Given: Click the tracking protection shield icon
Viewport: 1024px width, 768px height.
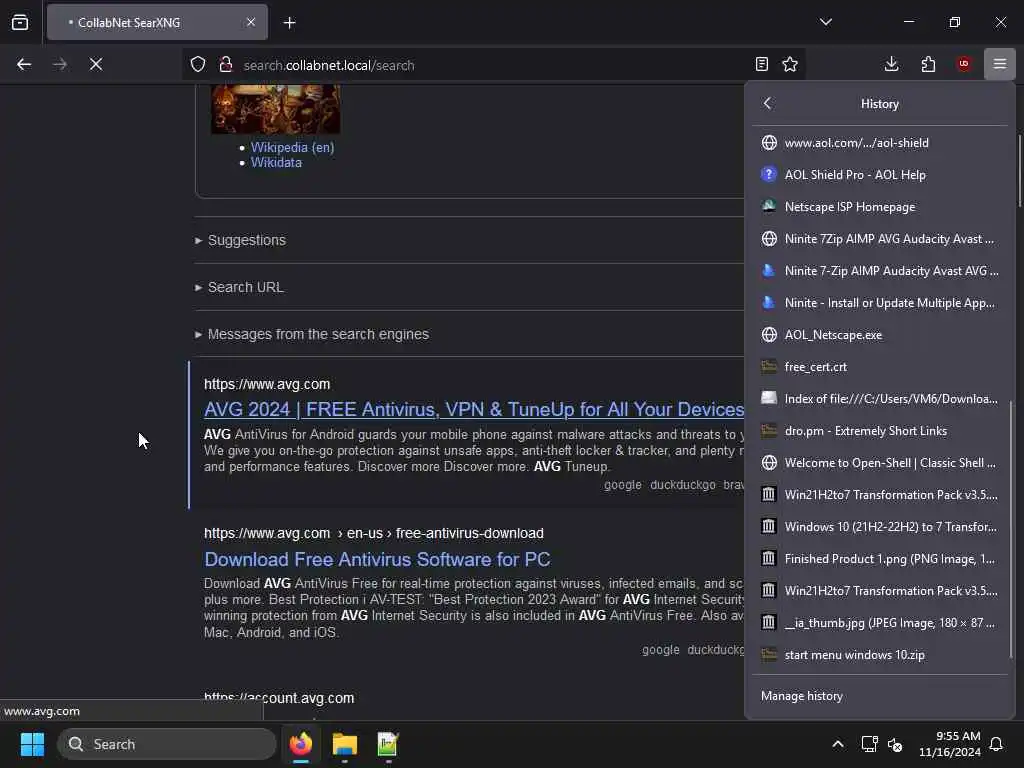Looking at the screenshot, I should coord(198,65).
